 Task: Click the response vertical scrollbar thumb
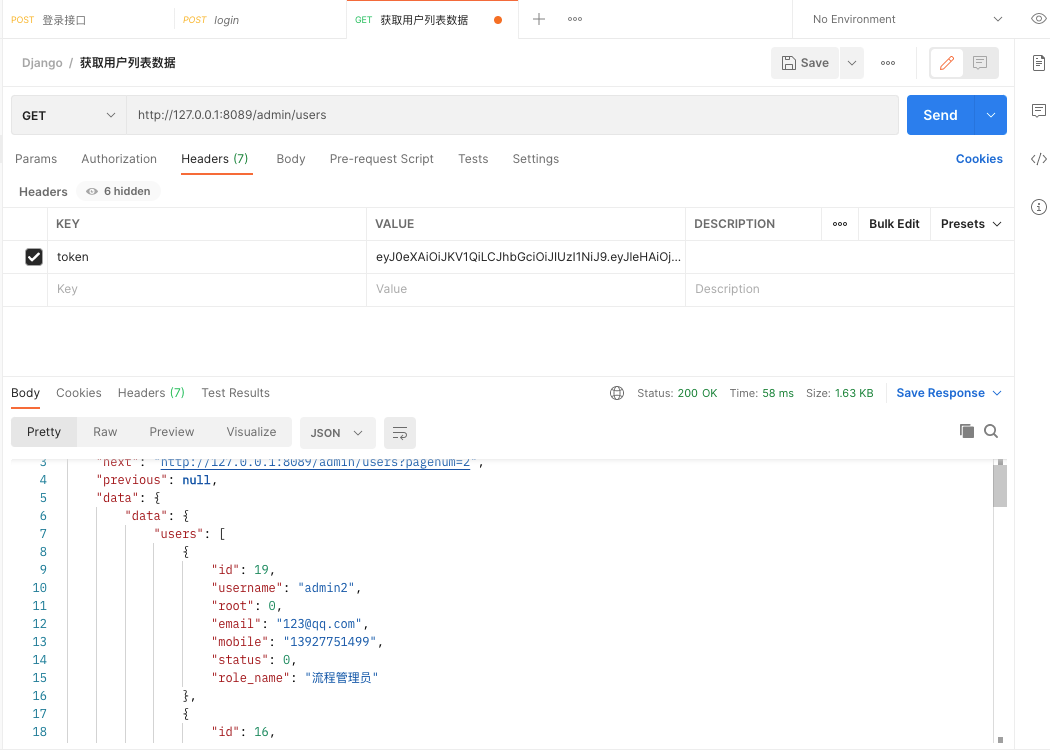point(1000,485)
